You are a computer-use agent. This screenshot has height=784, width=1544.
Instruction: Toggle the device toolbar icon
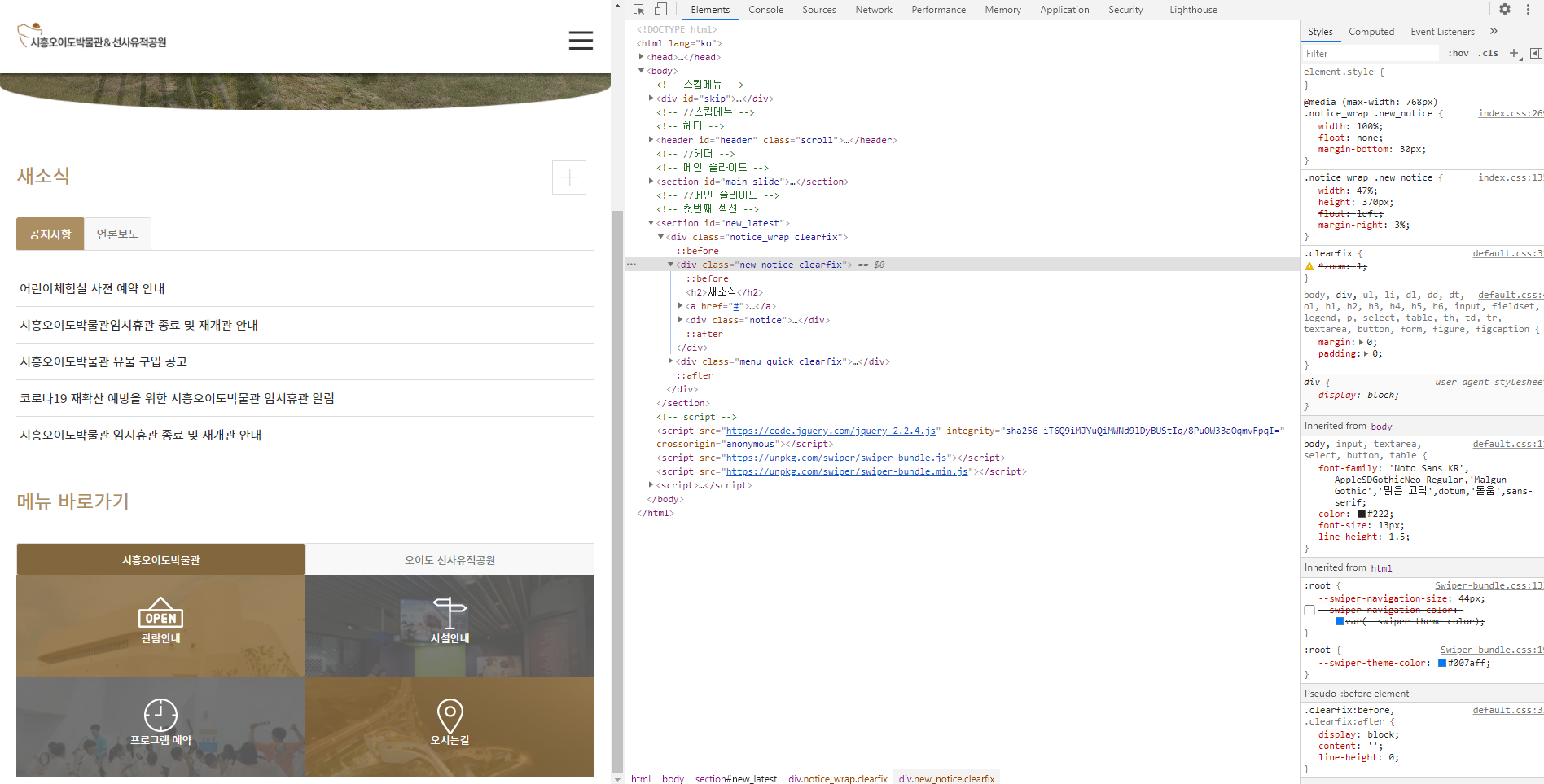660,10
